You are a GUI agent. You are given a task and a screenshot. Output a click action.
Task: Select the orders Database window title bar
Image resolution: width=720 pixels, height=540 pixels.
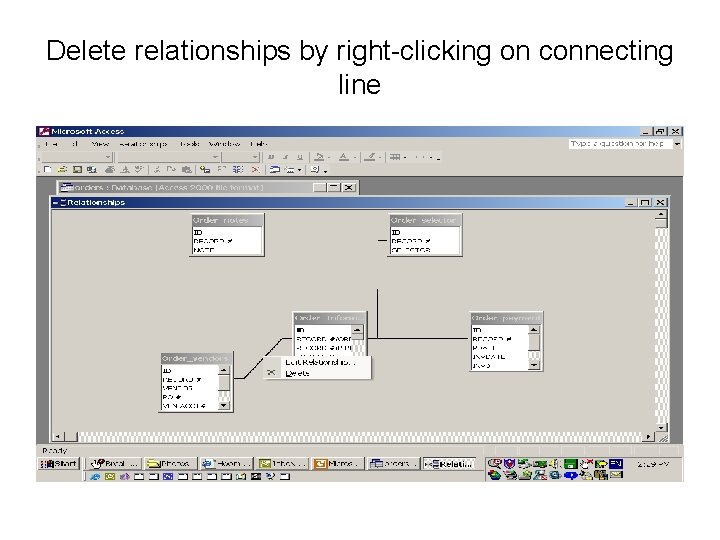click(x=208, y=187)
